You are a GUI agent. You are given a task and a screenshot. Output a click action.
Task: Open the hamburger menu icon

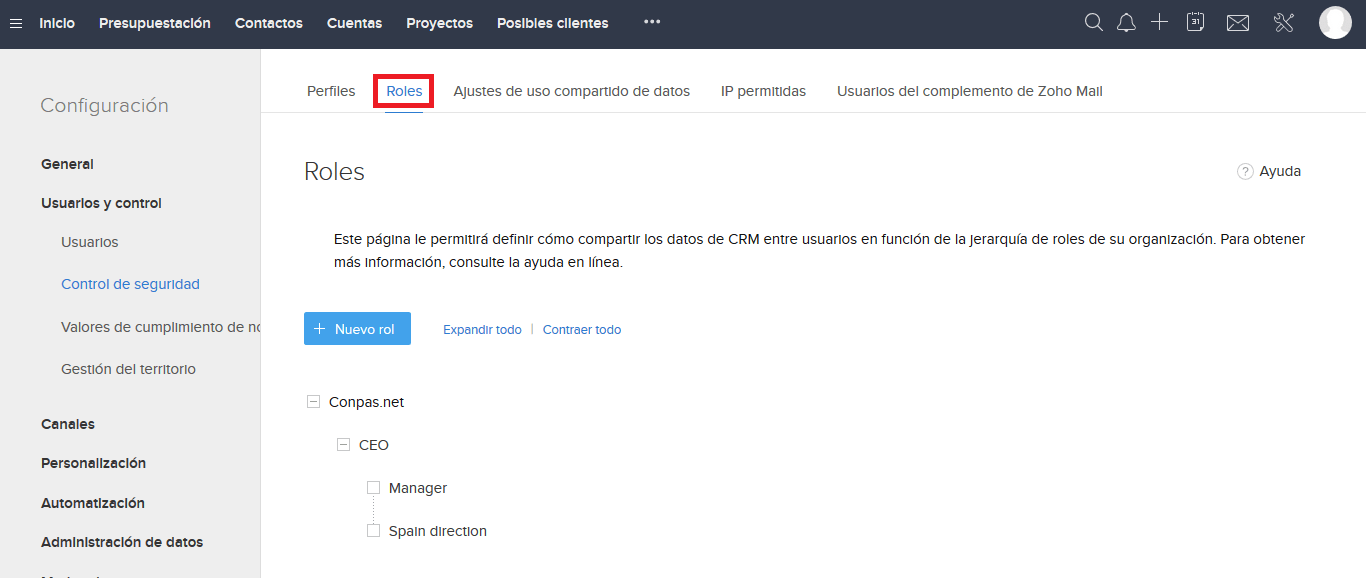pos(15,22)
